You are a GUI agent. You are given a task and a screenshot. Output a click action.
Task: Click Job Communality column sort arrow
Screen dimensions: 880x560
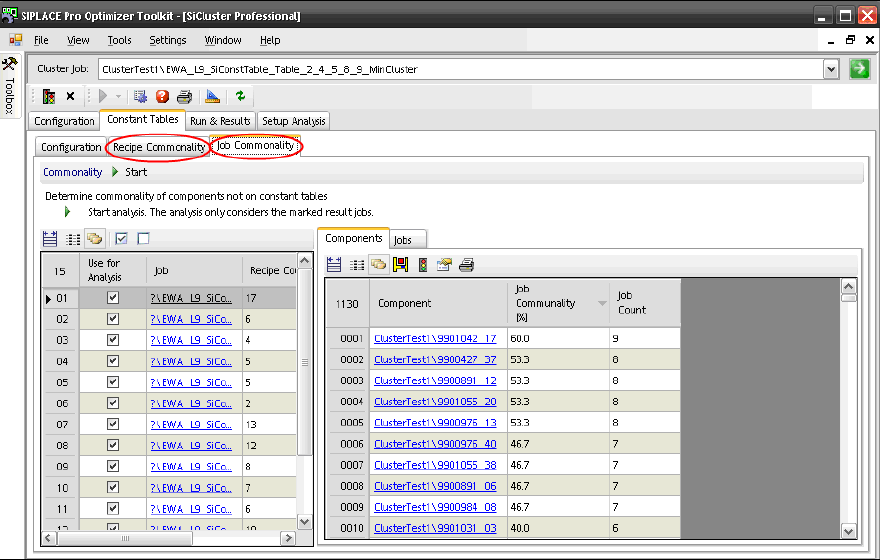coord(602,303)
